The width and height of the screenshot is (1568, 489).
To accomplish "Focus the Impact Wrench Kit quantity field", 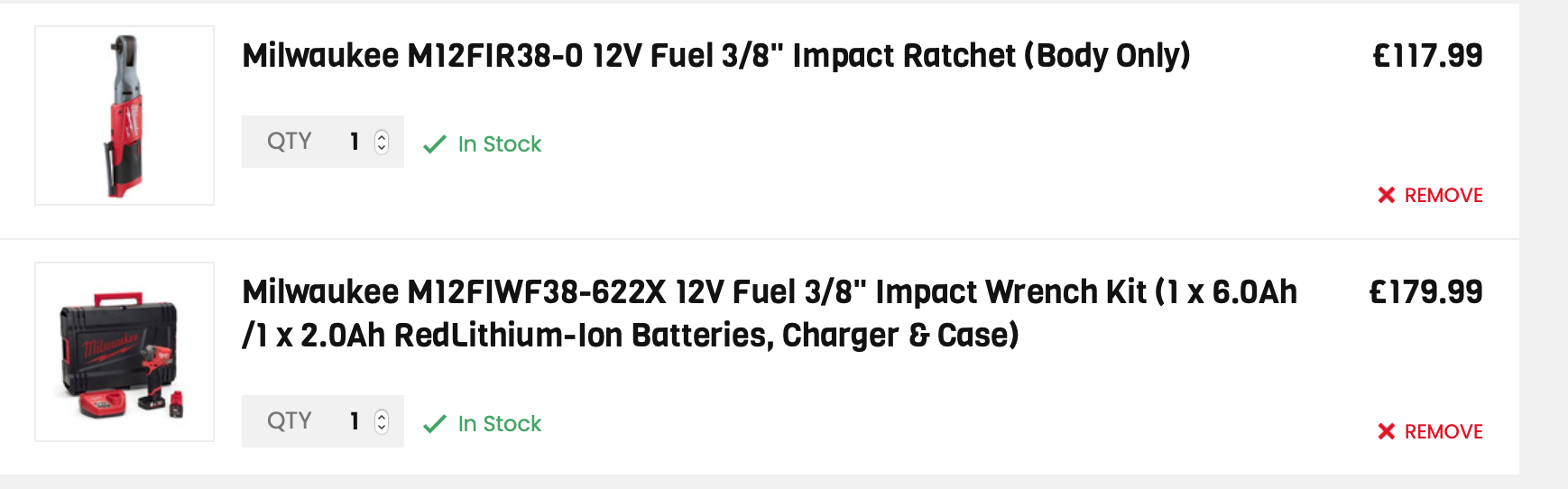I will [354, 421].
